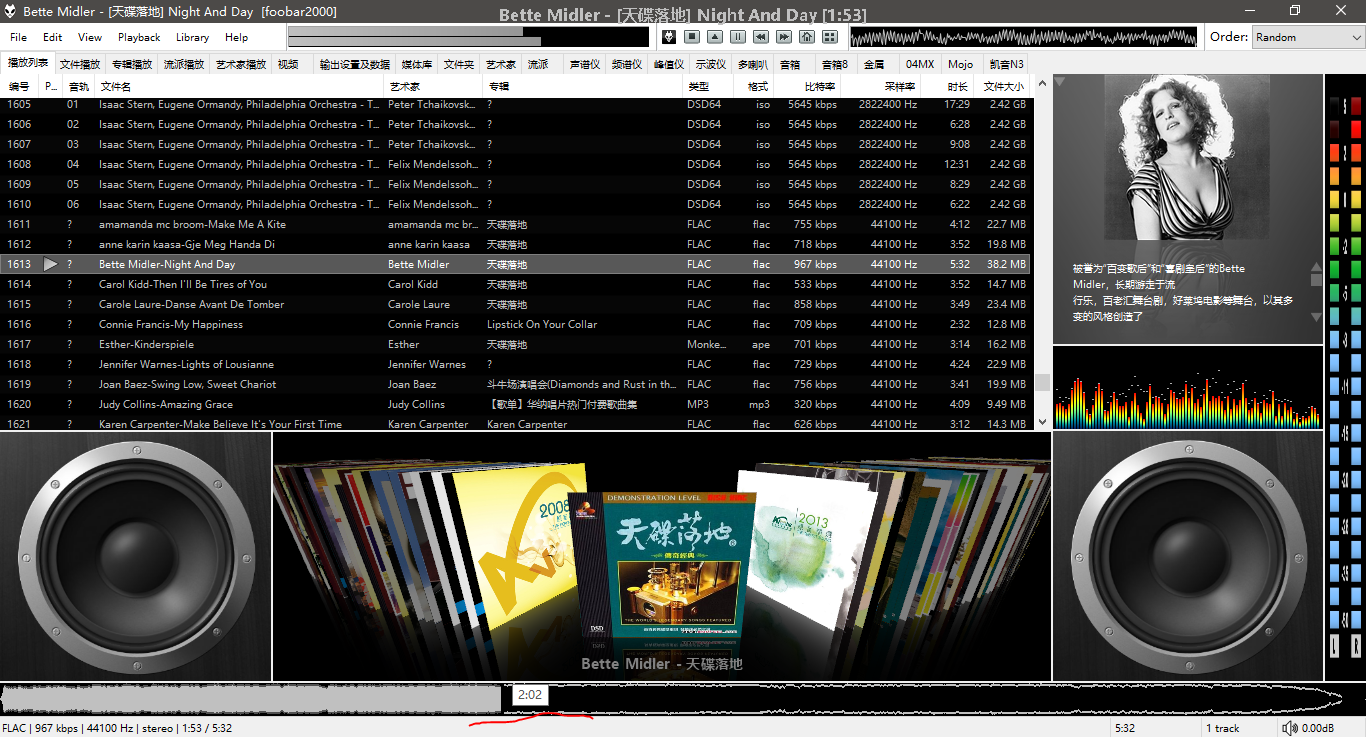The height and width of the screenshot is (737, 1366).
Task: Select track Carol Kidd-Then I'll Be Tires of You
Action: [183, 284]
